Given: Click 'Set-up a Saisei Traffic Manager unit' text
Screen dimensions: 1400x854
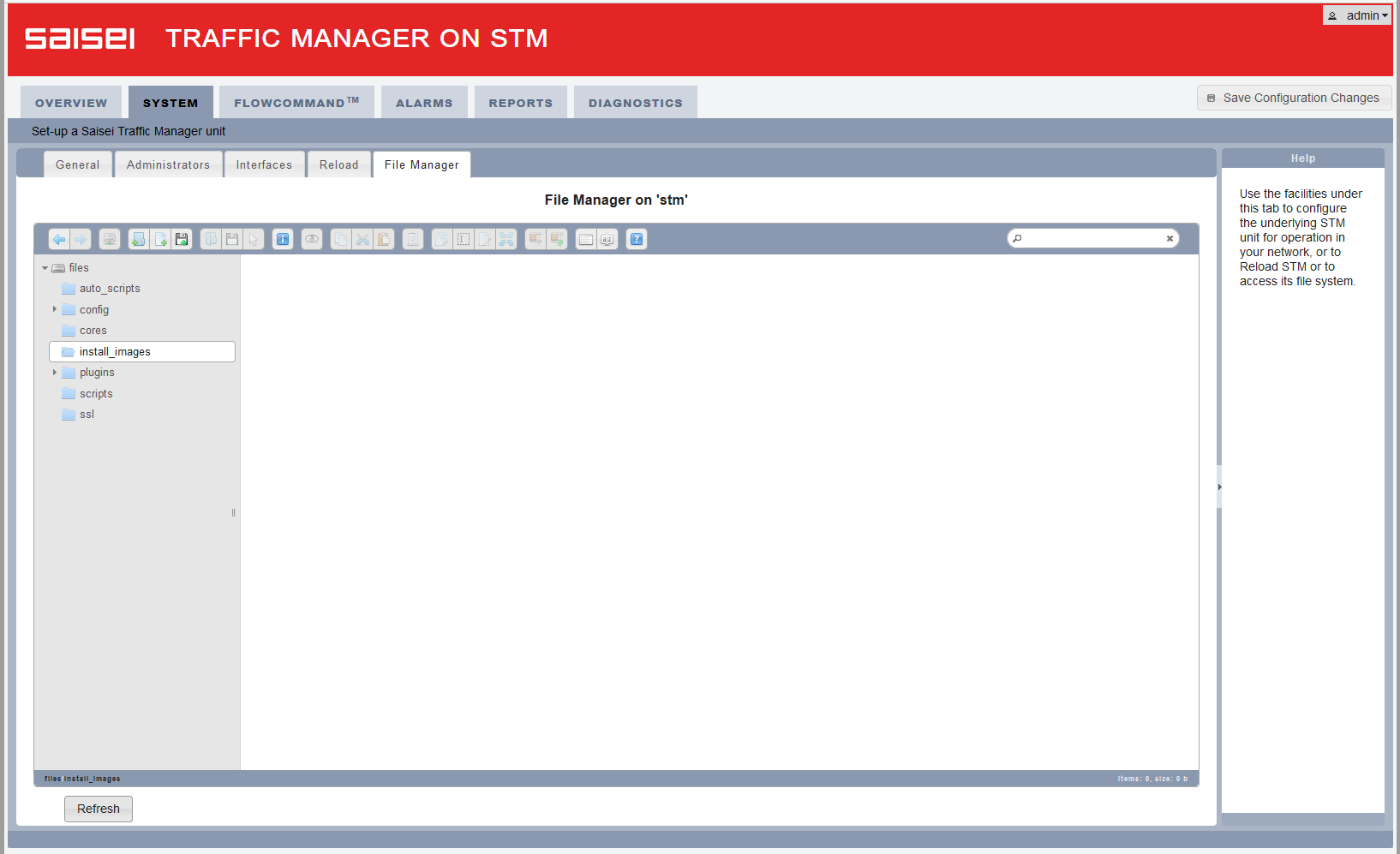Looking at the screenshot, I should (129, 131).
